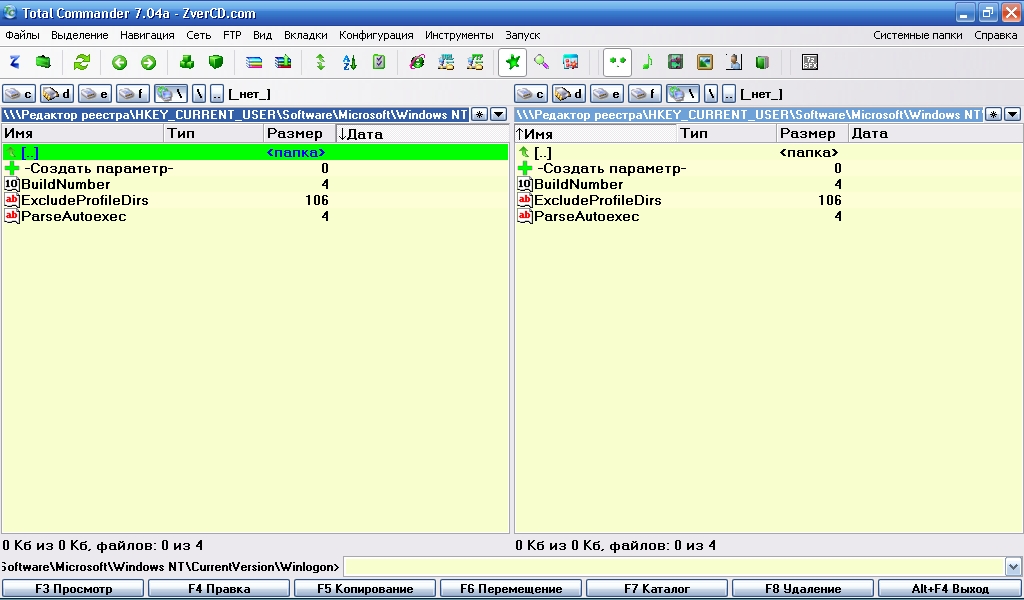The width and height of the screenshot is (1024, 600).
Task: Click the book stack with green arrow icon
Action: pos(283,62)
